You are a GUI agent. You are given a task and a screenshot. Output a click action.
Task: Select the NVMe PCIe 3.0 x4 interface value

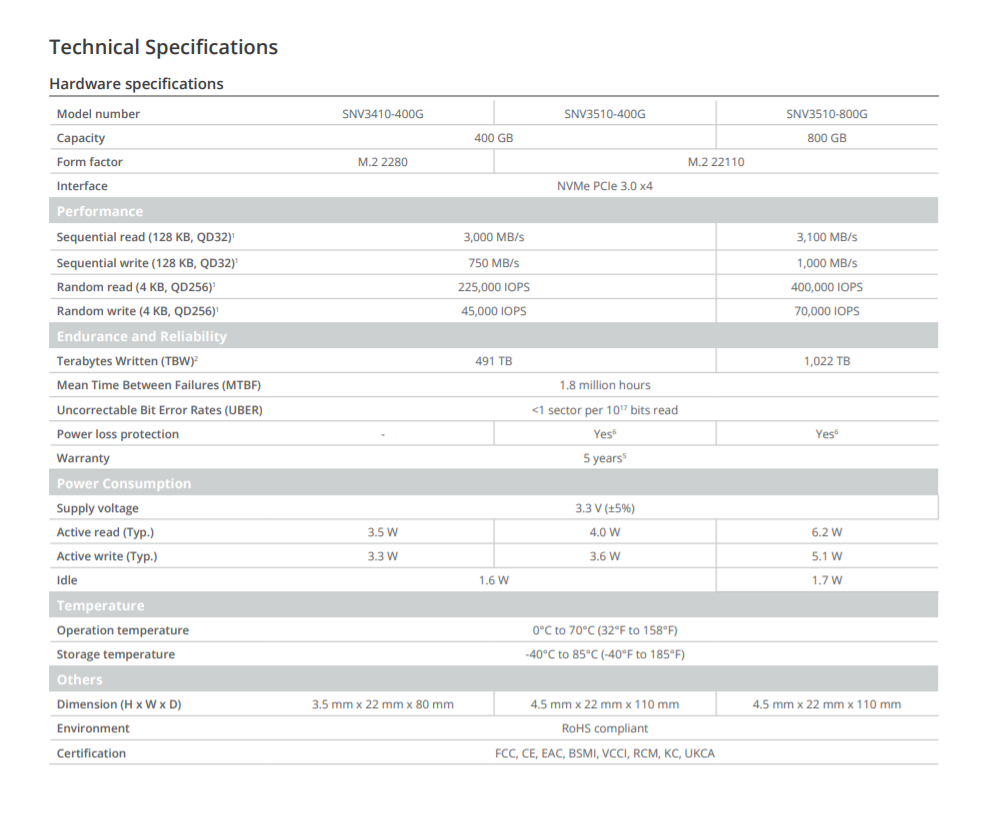(604, 186)
